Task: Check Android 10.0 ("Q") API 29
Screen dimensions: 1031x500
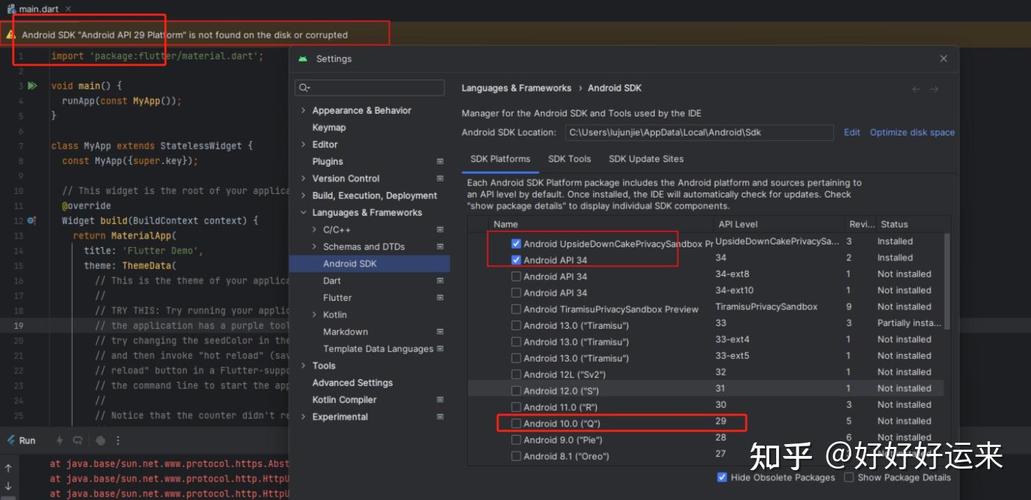Action: coord(516,424)
